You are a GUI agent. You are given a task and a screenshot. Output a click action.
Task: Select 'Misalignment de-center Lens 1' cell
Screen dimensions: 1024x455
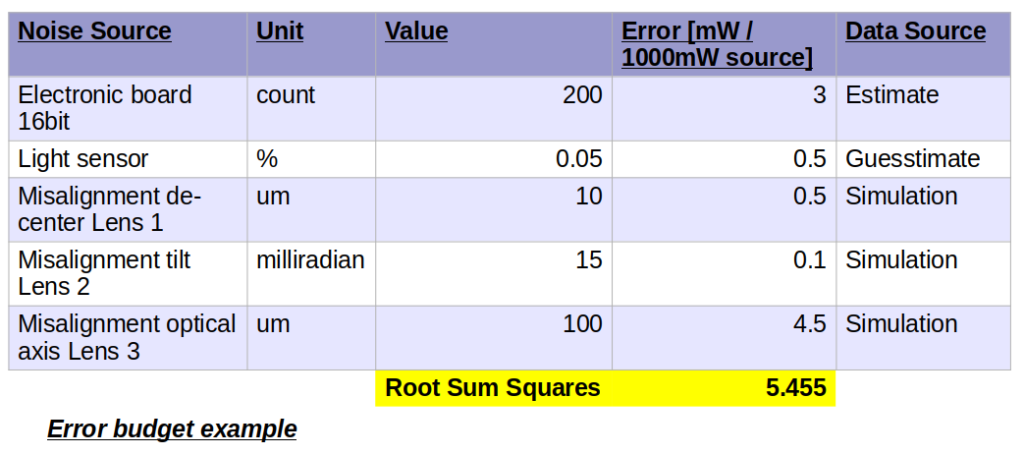pos(128,210)
